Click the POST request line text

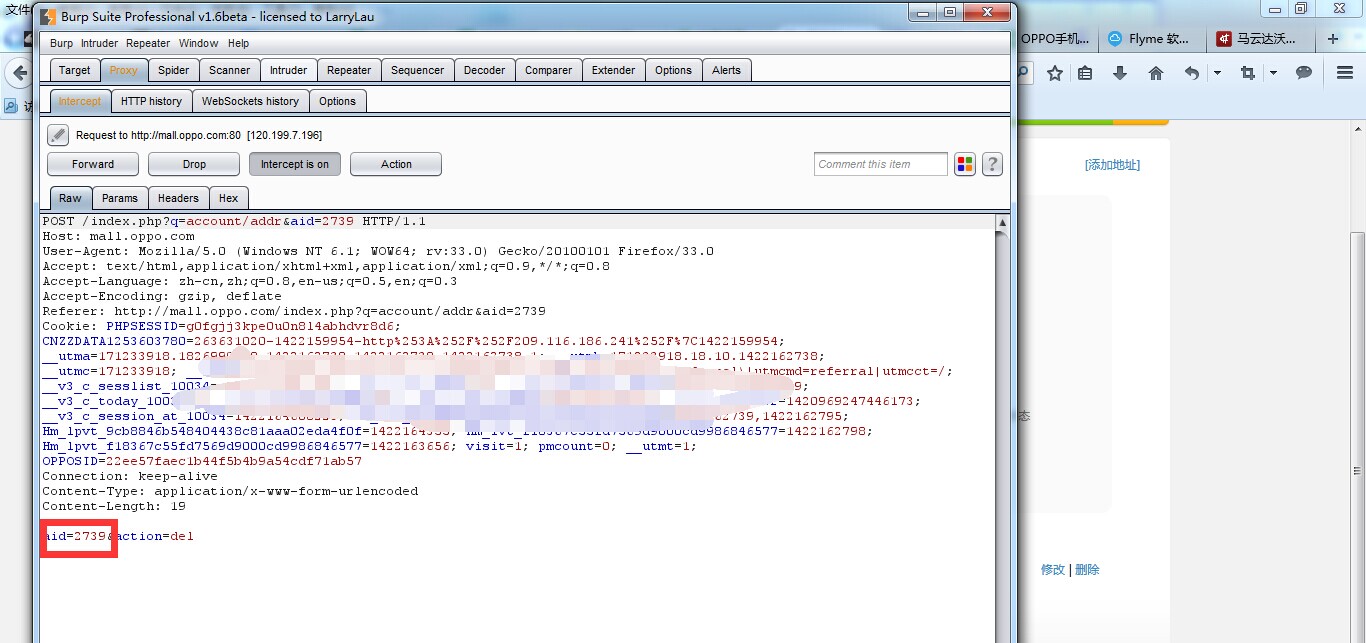(233, 221)
